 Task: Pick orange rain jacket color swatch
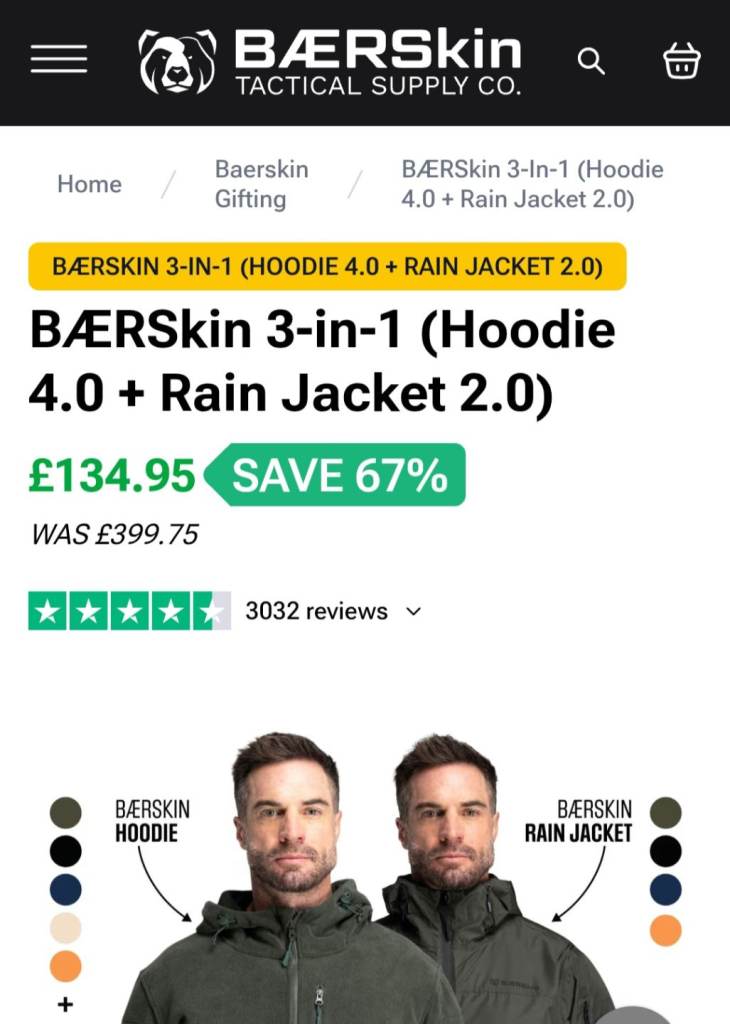pyautogui.click(x=665, y=929)
